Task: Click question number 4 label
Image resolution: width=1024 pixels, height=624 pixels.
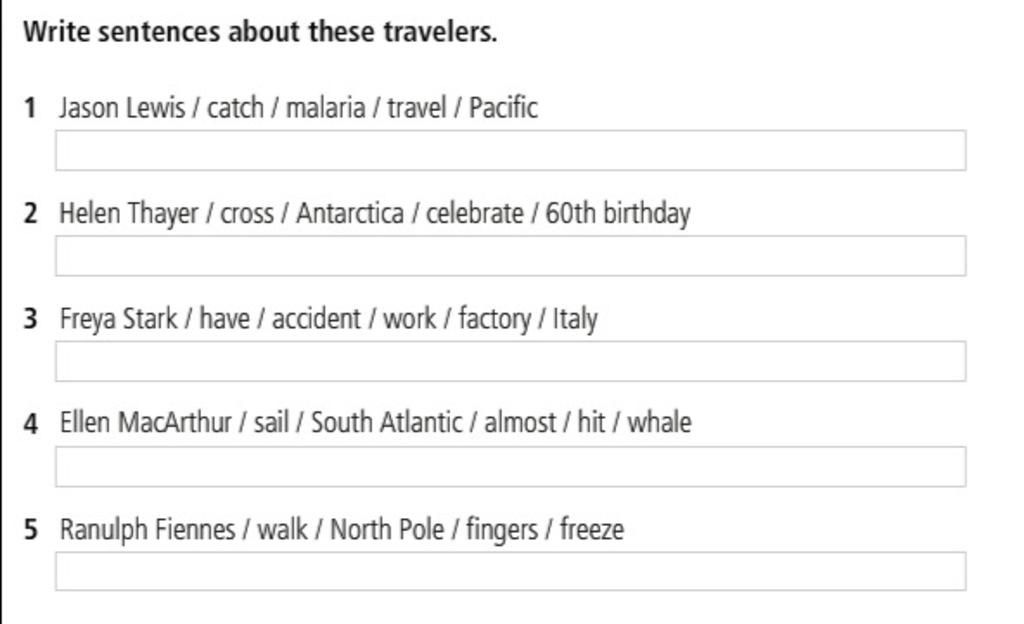Action: point(30,424)
